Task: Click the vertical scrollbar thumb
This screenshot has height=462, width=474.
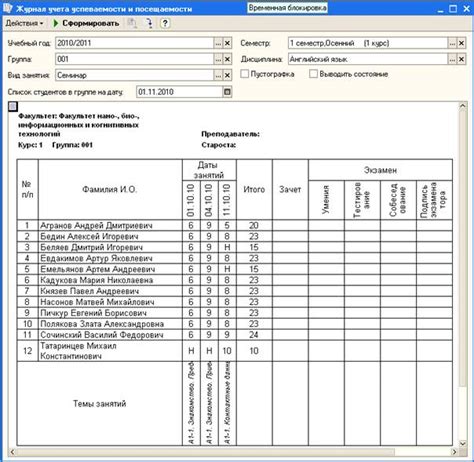Action: pyautogui.click(x=462, y=247)
